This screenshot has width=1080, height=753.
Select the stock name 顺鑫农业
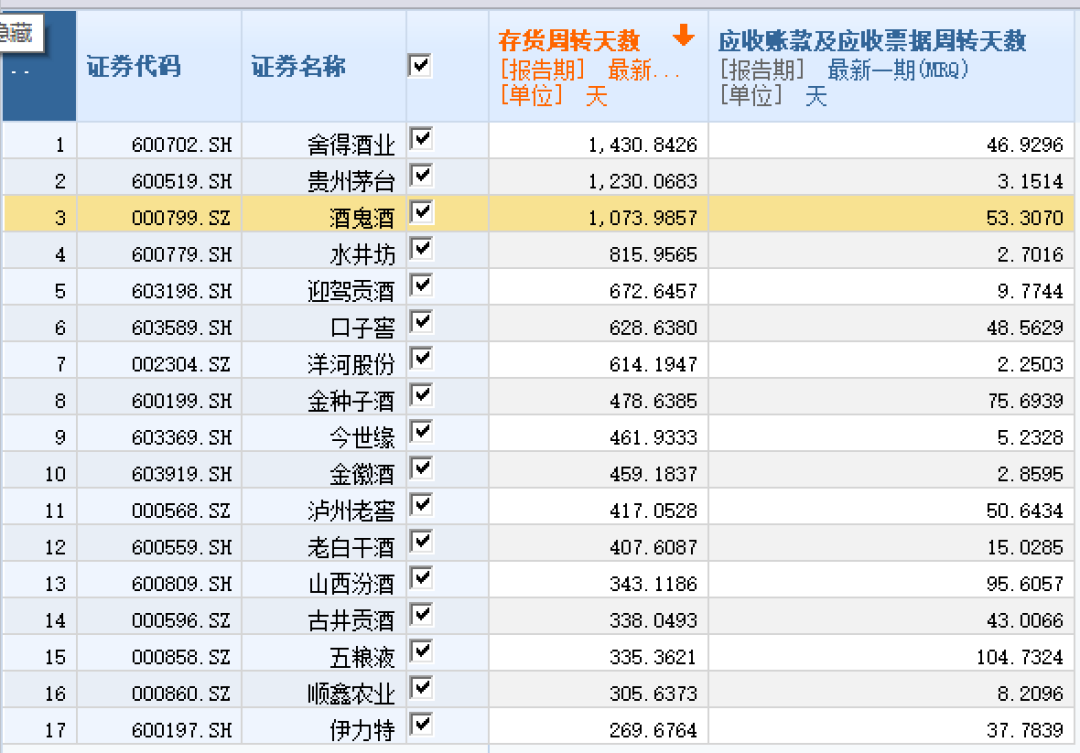coord(351,694)
